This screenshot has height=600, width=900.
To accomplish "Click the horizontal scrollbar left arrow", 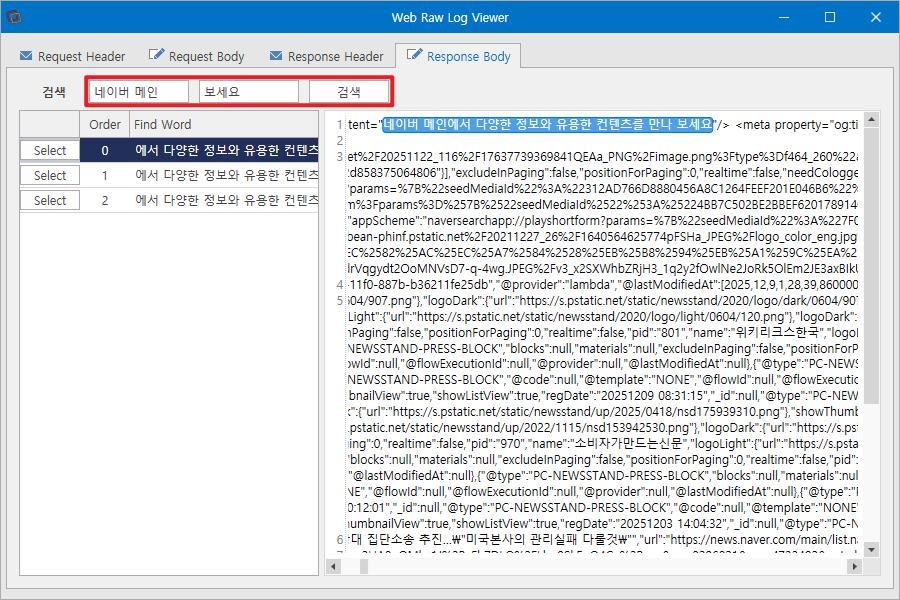I will 333,566.
